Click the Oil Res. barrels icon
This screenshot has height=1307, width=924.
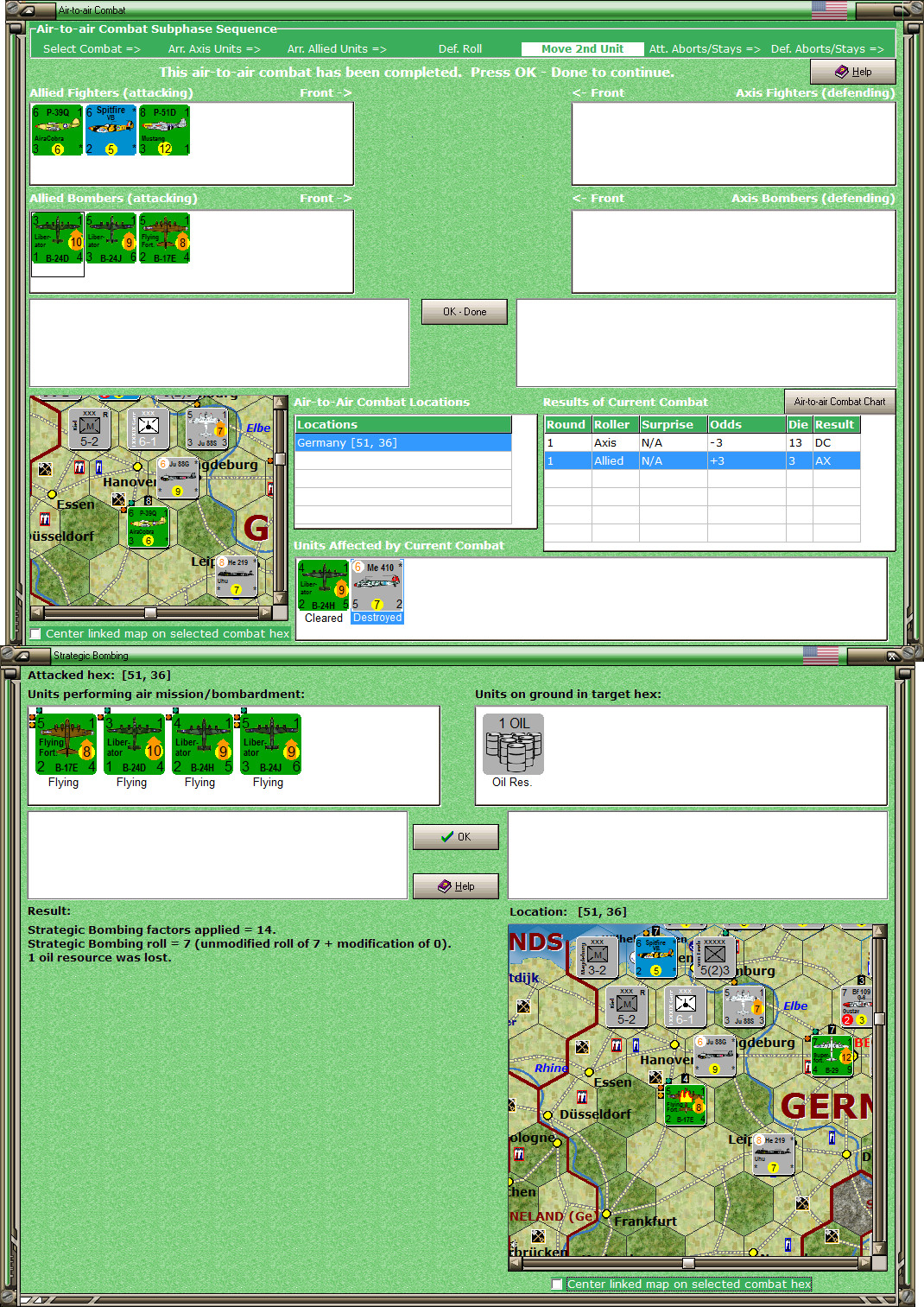[x=513, y=744]
